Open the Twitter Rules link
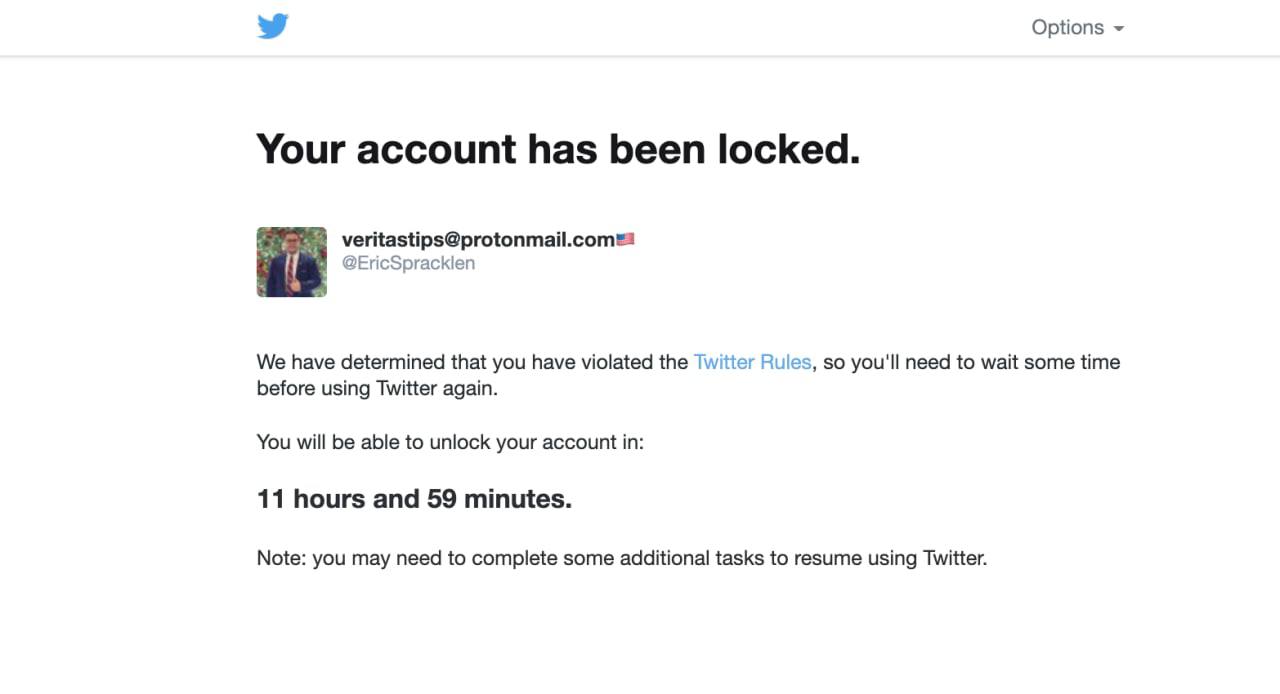The width and height of the screenshot is (1280, 694). pos(752,362)
